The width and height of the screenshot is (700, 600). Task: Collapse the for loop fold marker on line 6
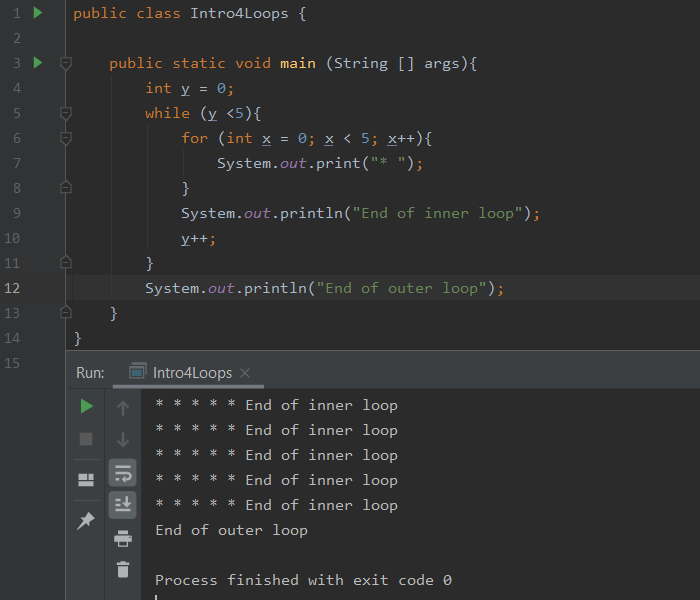pos(66,138)
